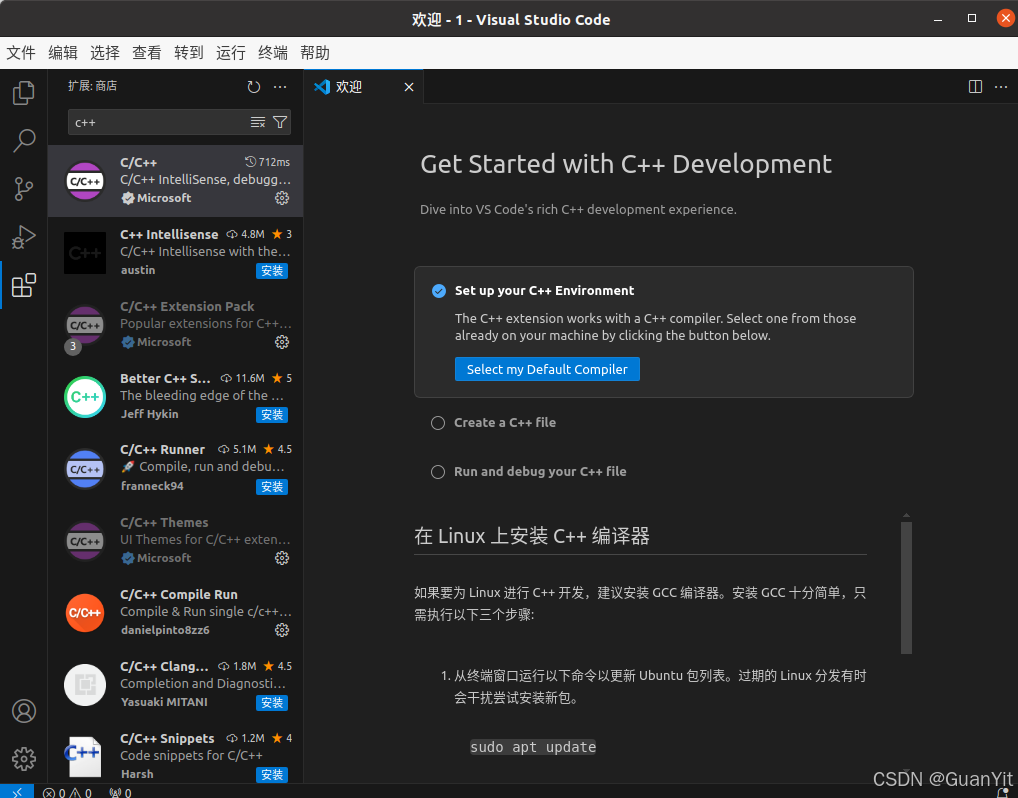Open the Run and Debug view
Image resolution: width=1018 pixels, height=798 pixels.
tap(23, 237)
